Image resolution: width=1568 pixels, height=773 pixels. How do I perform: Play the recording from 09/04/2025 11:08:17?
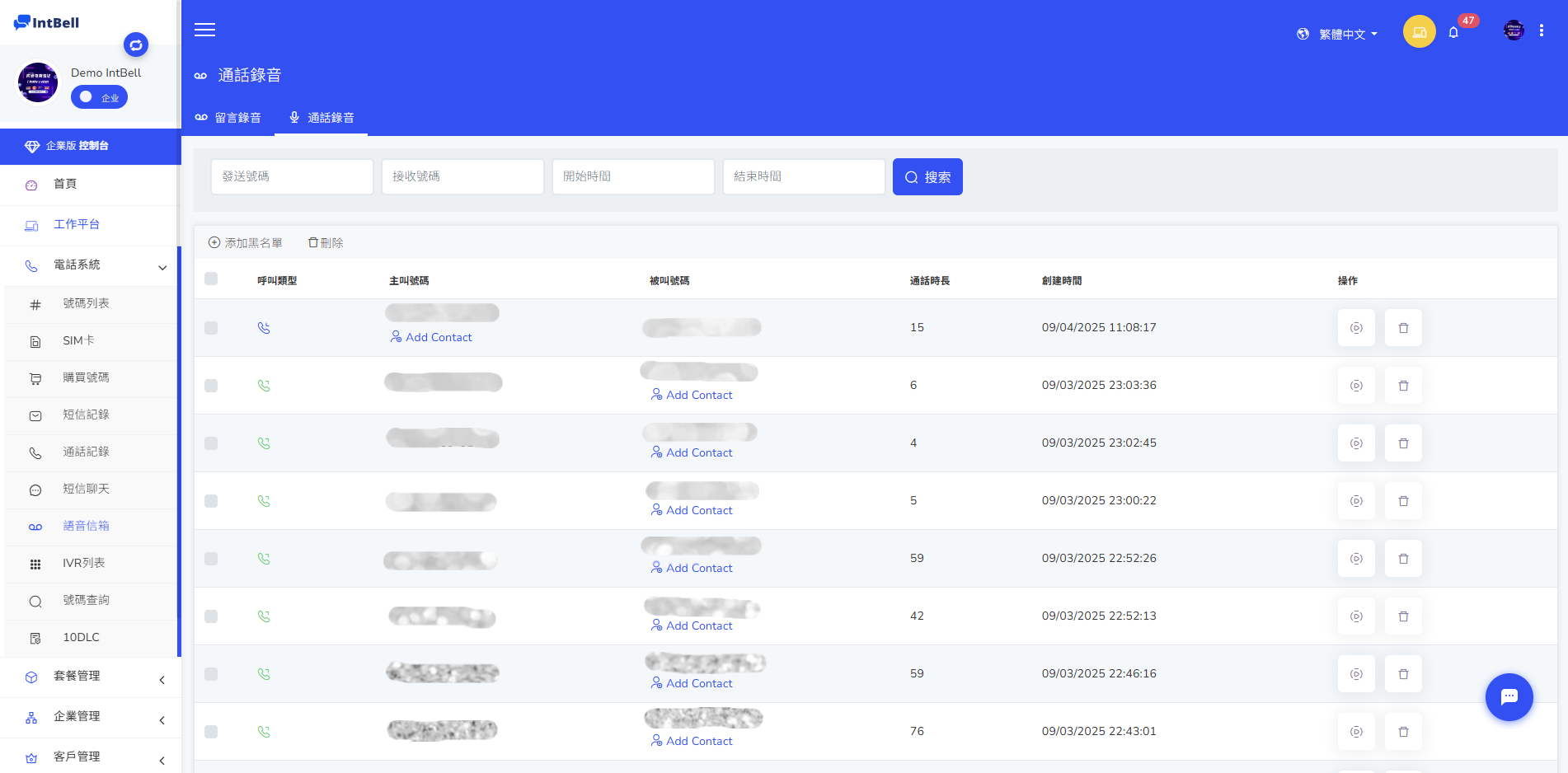coord(1356,328)
